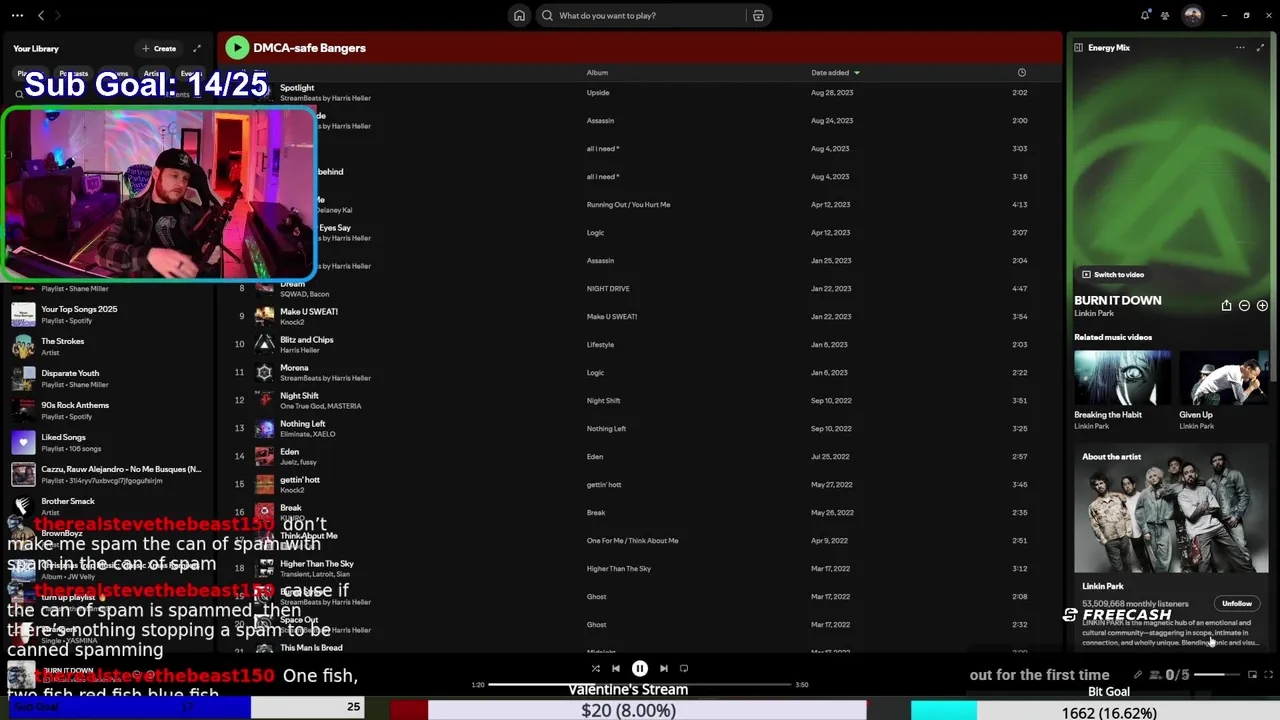Open the mini player
This screenshot has height=720, width=1280.
[1252, 674]
